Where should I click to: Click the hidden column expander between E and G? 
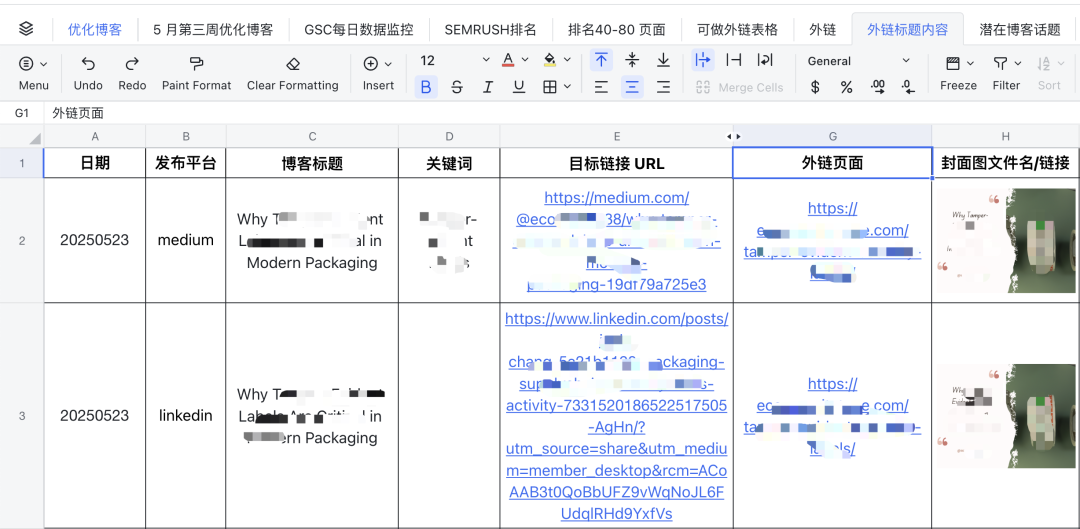click(734, 136)
